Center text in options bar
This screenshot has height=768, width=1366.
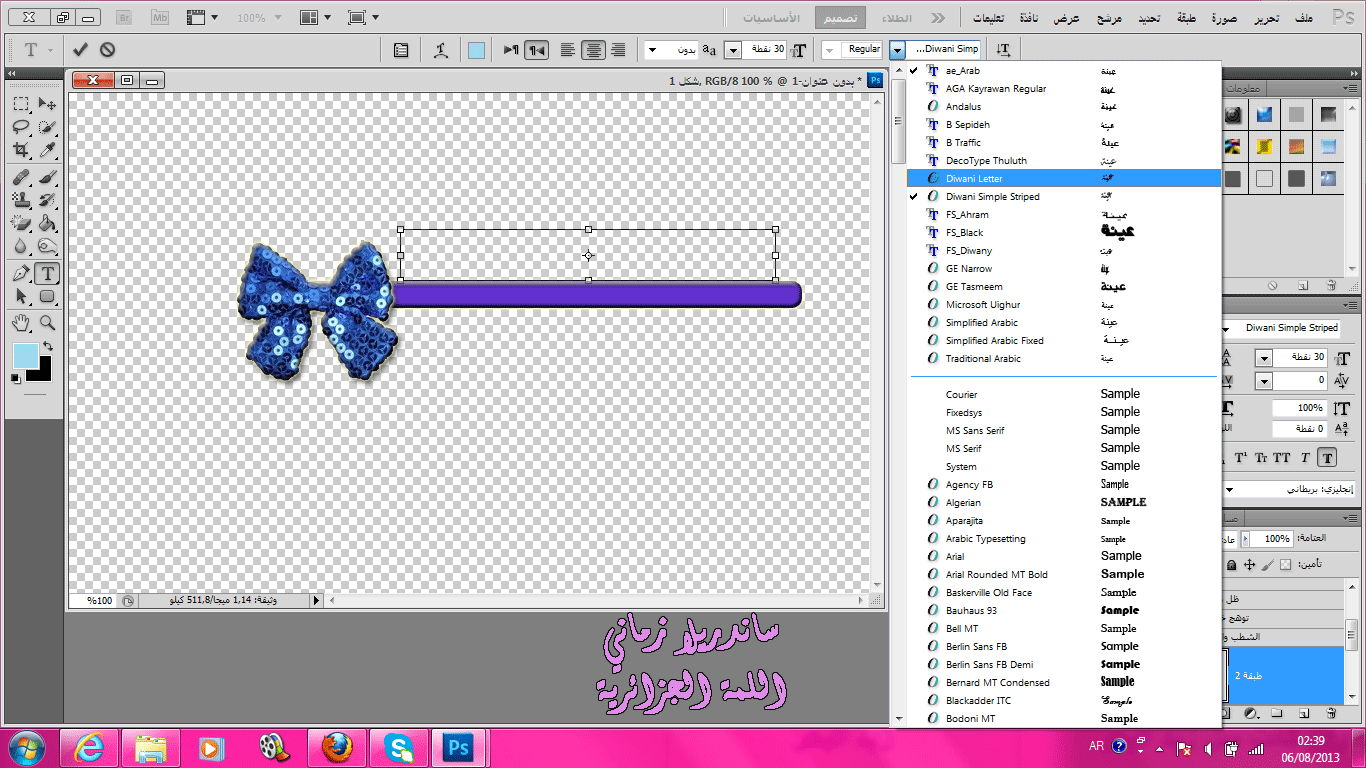(x=594, y=50)
